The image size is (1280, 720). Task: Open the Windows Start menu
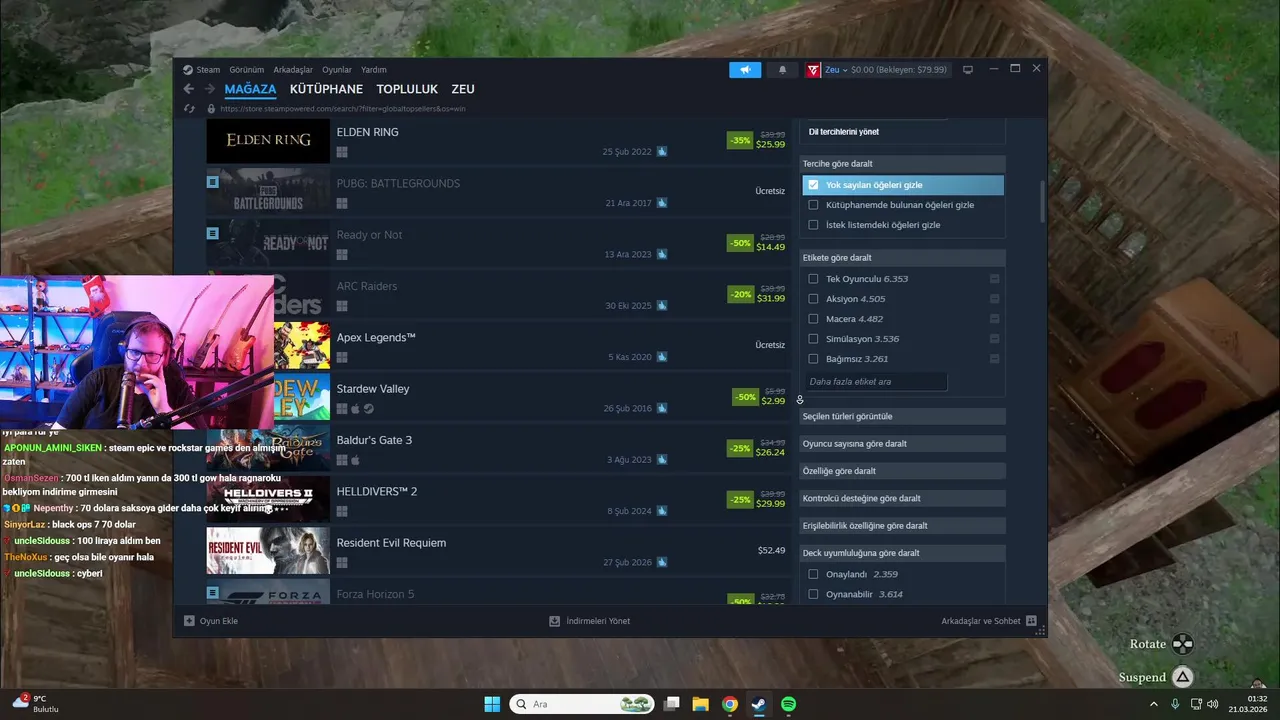[492, 704]
